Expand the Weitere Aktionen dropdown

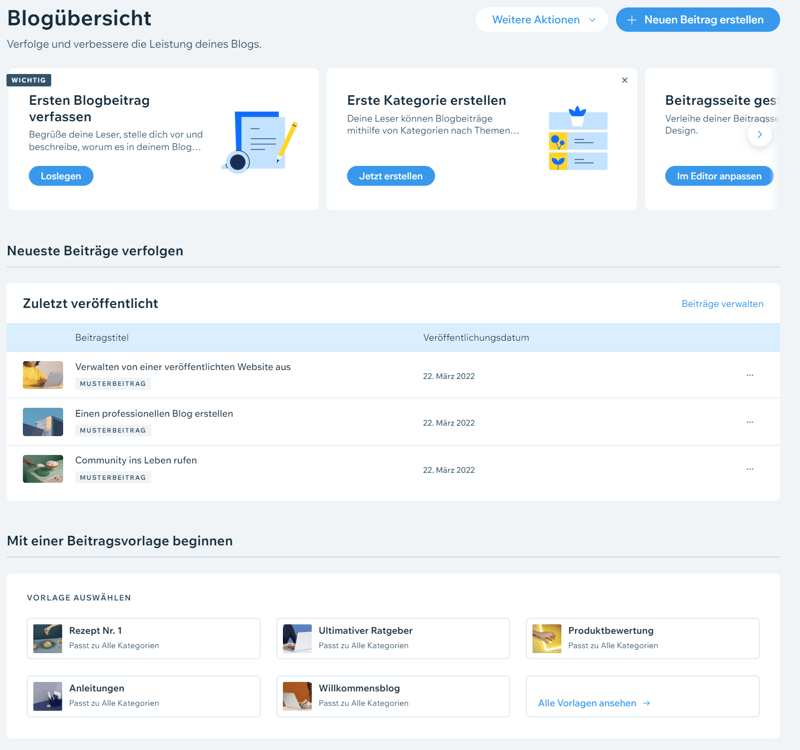pyautogui.click(x=542, y=19)
